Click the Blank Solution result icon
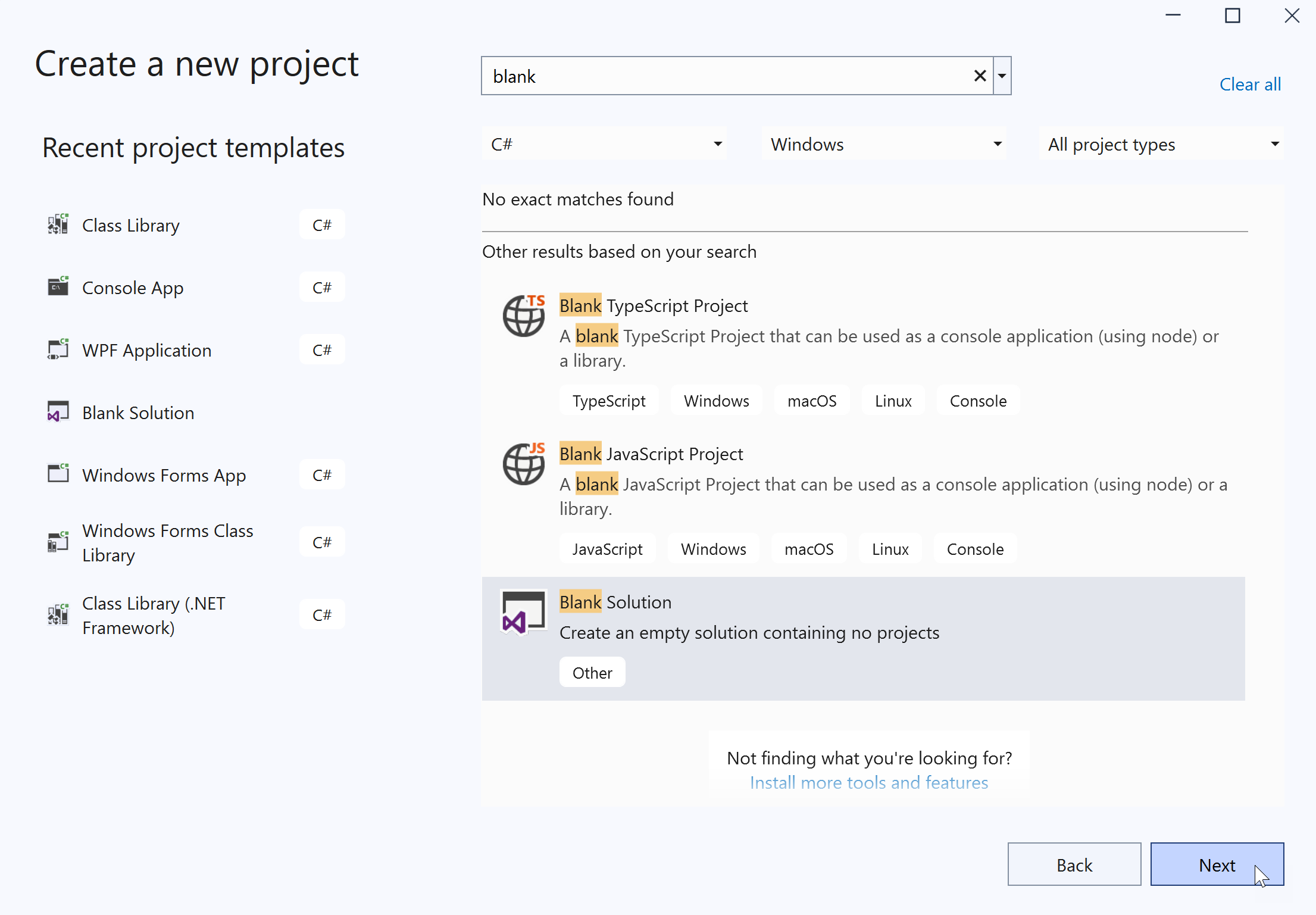The image size is (1316, 915). click(x=523, y=613)
